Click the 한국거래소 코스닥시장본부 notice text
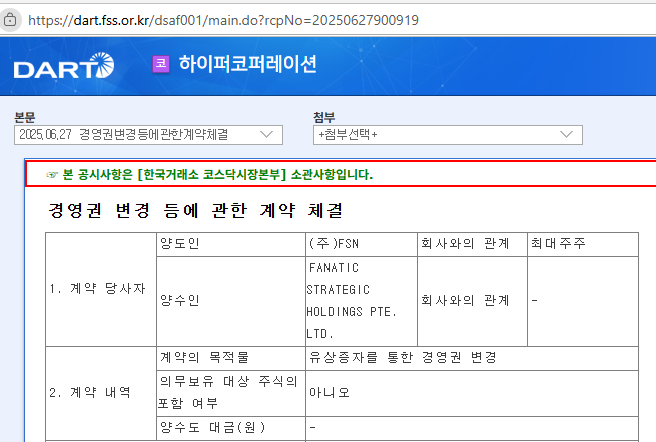This screenshot has width=656, height=442. point(218,174)
